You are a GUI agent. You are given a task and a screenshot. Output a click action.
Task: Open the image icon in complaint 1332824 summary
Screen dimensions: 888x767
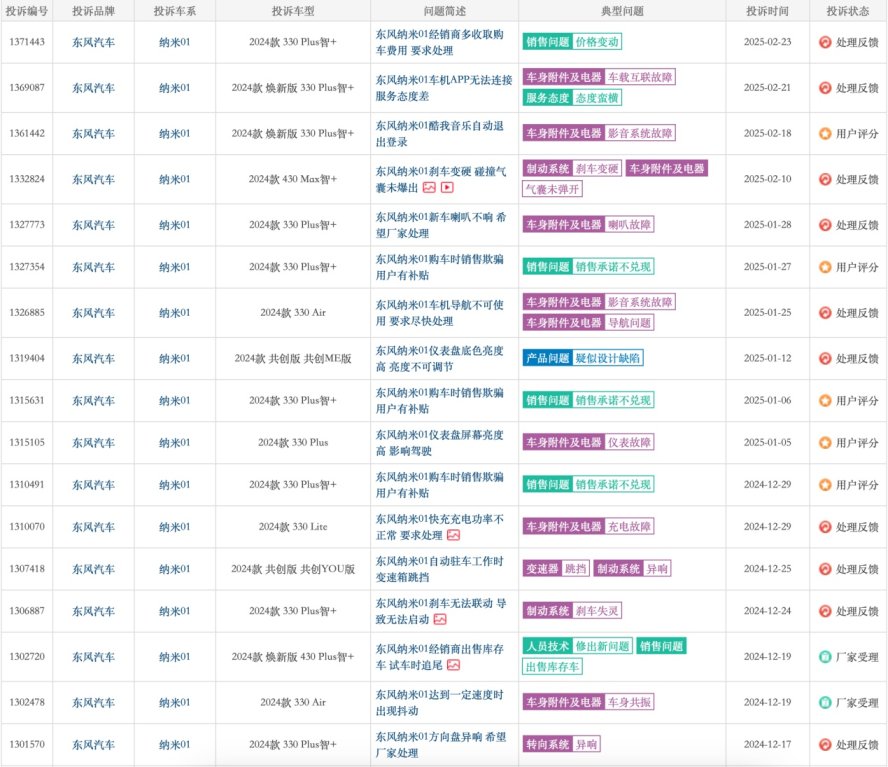tap(429, 188)
